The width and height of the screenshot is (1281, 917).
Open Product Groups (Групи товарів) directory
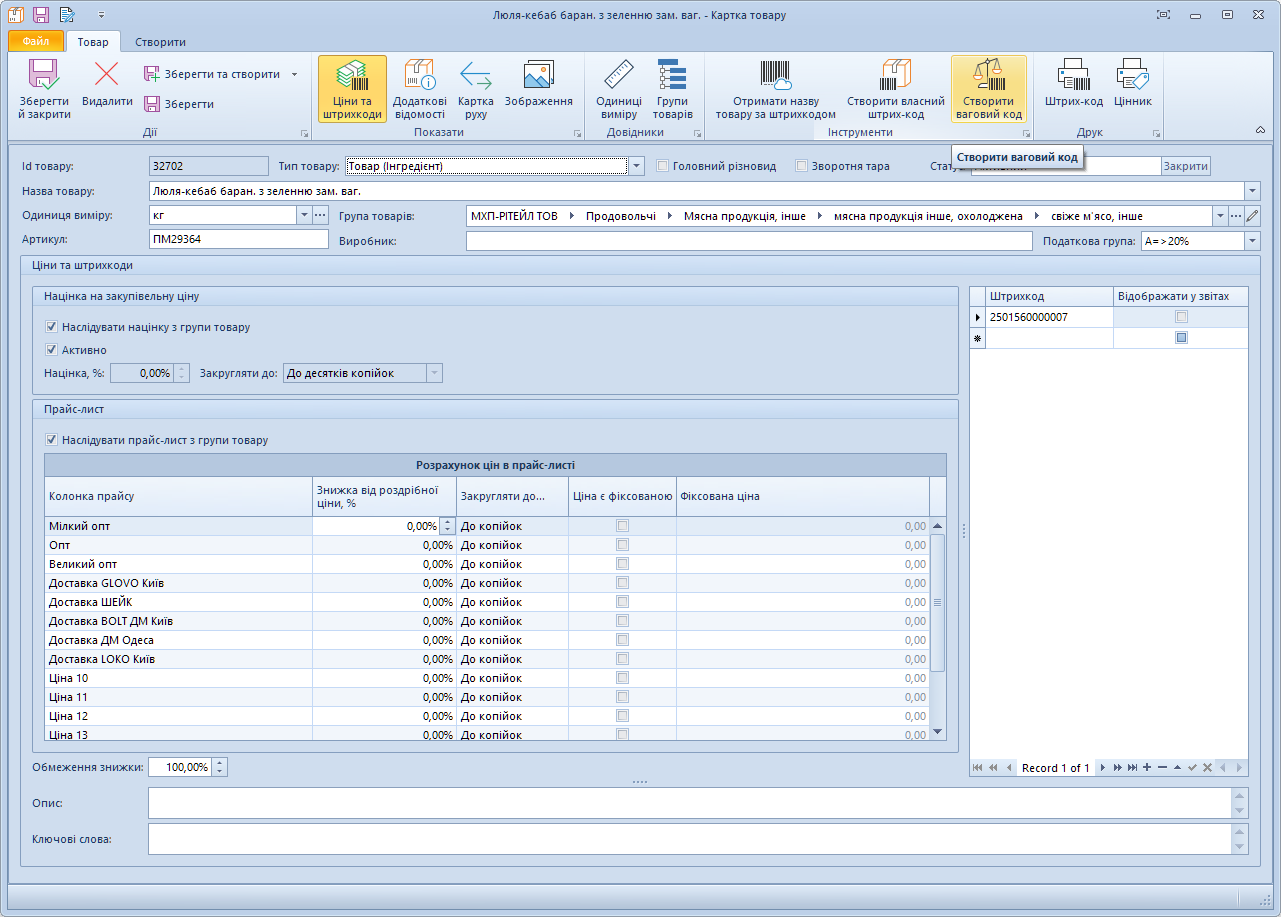click(x=672, y=88)
